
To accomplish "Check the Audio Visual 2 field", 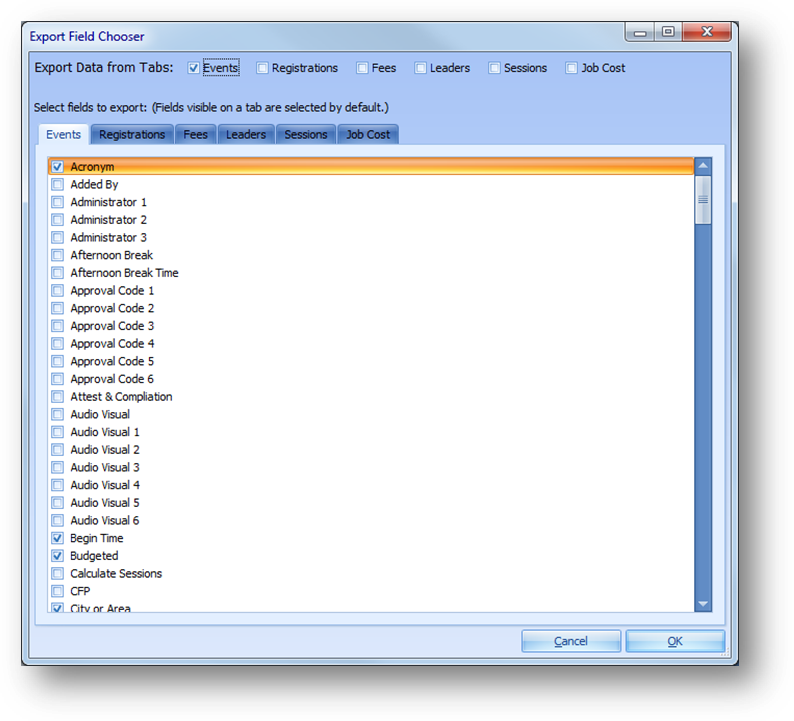I will click(58, 450).
